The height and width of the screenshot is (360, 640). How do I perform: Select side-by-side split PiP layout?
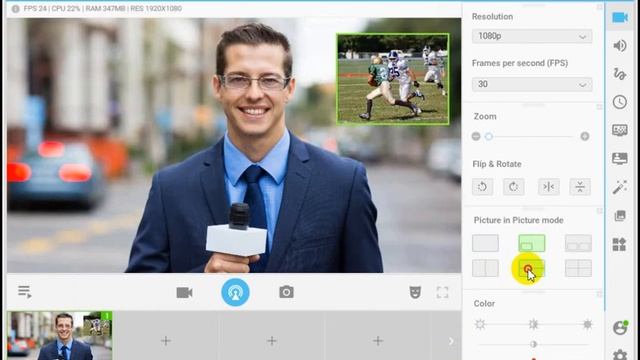click(x=485, y=268)
